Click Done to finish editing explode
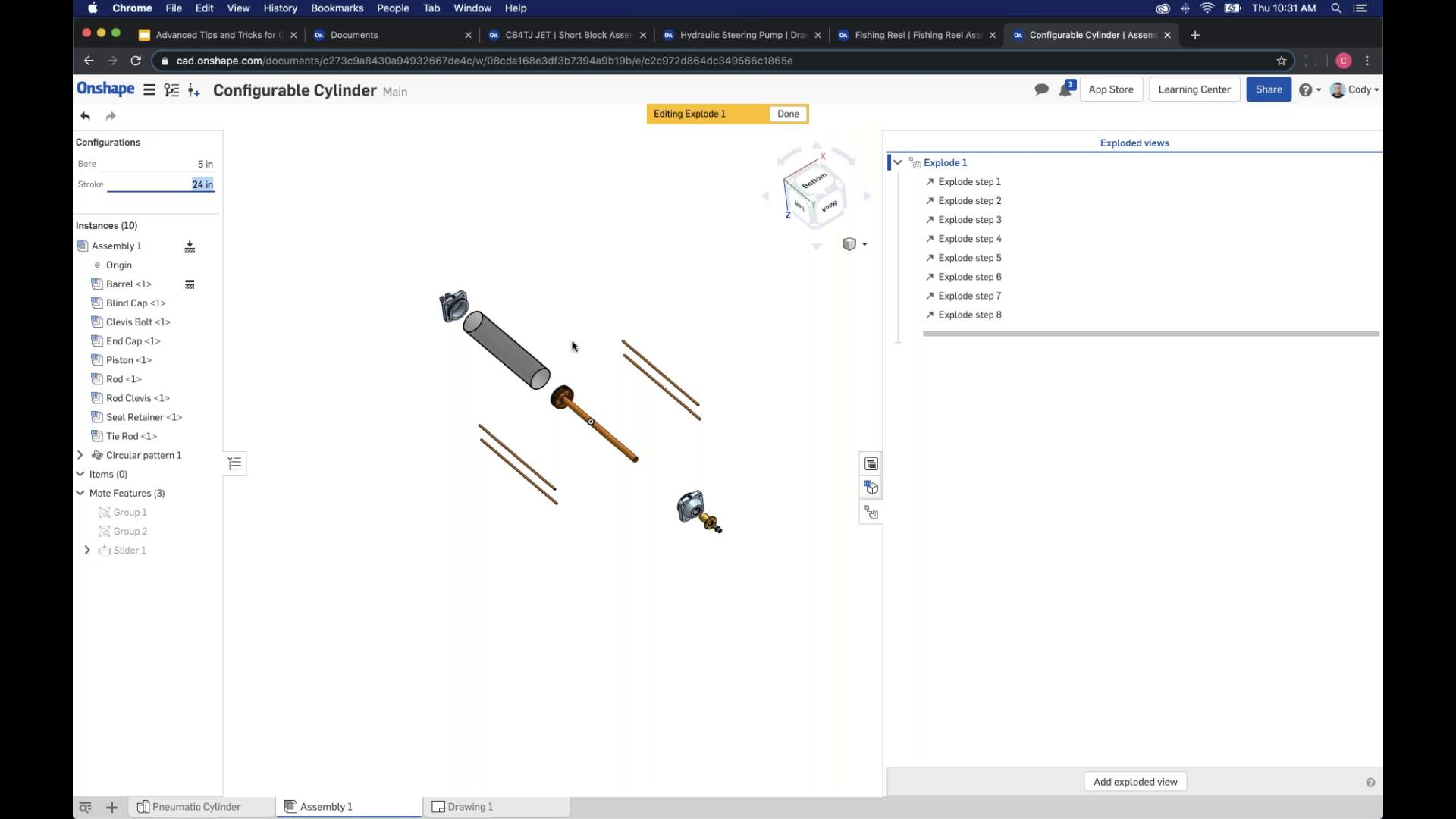Image resolution: width=1456 pixels, height=819 pixels. 788,114
